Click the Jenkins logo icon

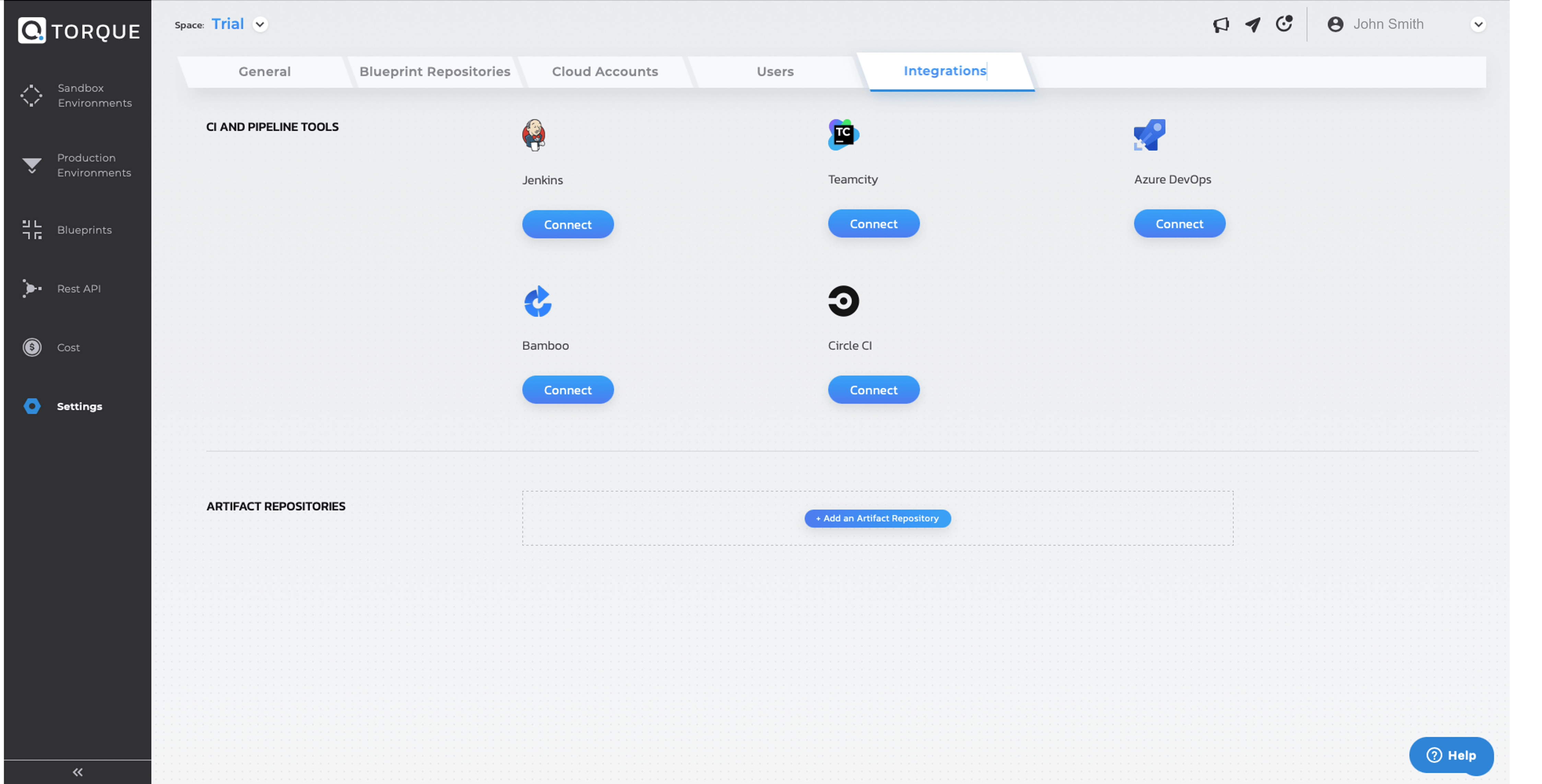(x=533, y=135)
